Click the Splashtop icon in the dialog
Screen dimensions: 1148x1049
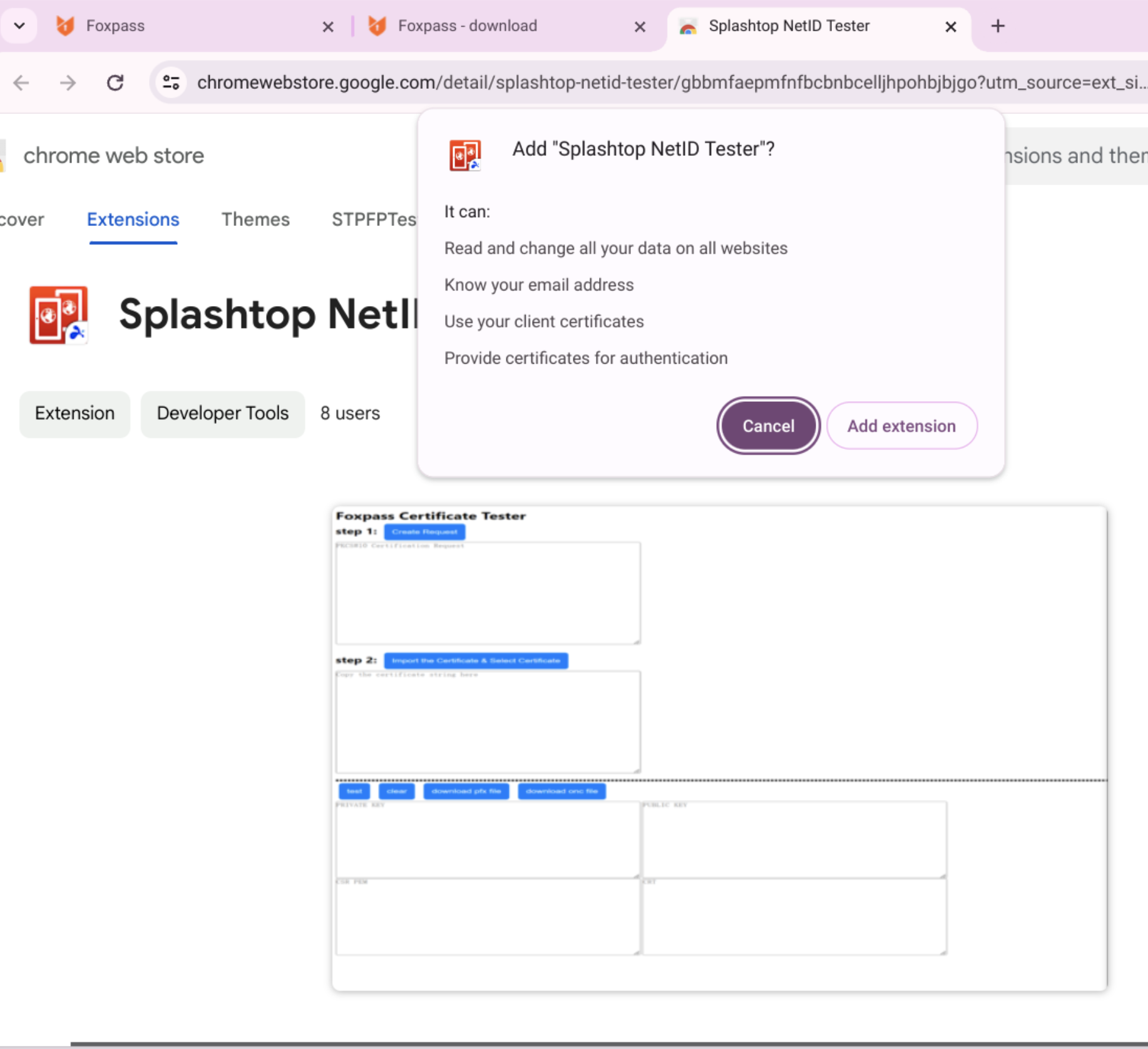pos(465,155)
